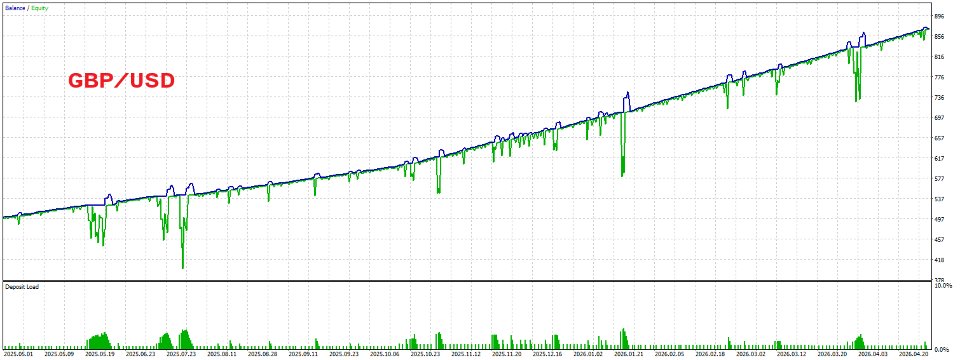
Task: Click the 776 price axis value
Action: point(939,77)
